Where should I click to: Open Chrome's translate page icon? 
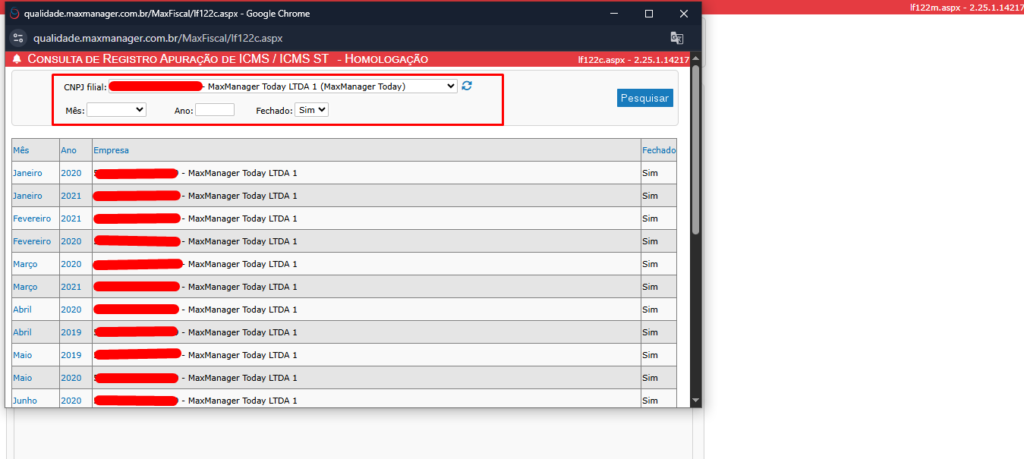click(677, 38)
